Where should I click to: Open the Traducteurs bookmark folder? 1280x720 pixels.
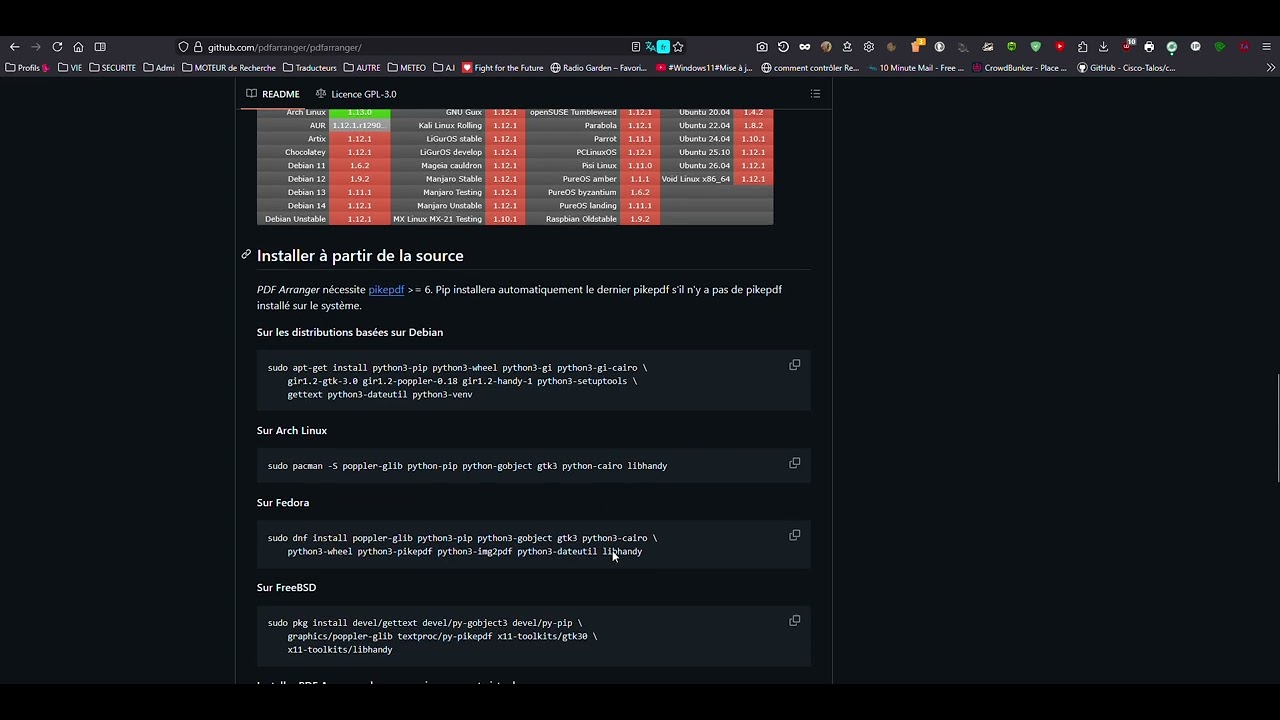[x=310, y=68]
